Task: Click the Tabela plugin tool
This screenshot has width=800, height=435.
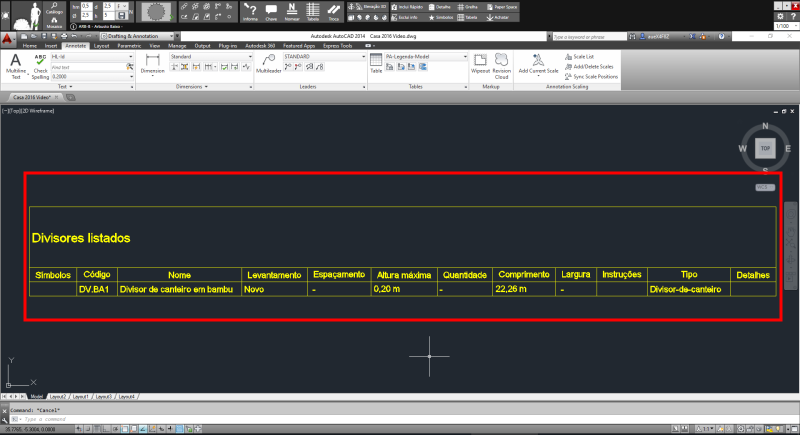Action: 313,12
